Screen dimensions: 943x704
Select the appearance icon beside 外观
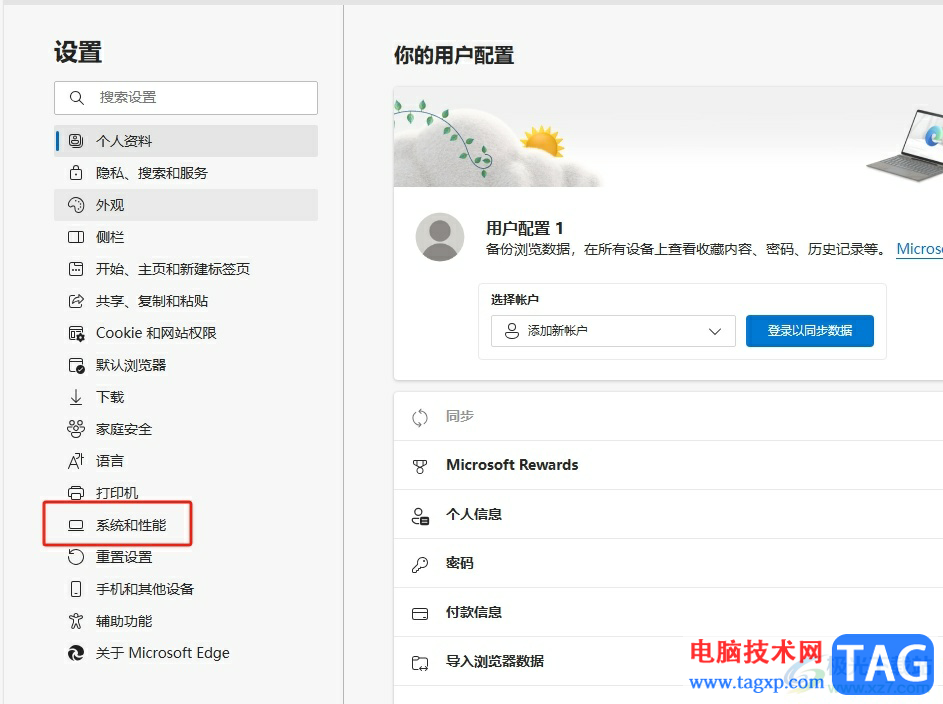pyautogui.click(x=76, y=204)
